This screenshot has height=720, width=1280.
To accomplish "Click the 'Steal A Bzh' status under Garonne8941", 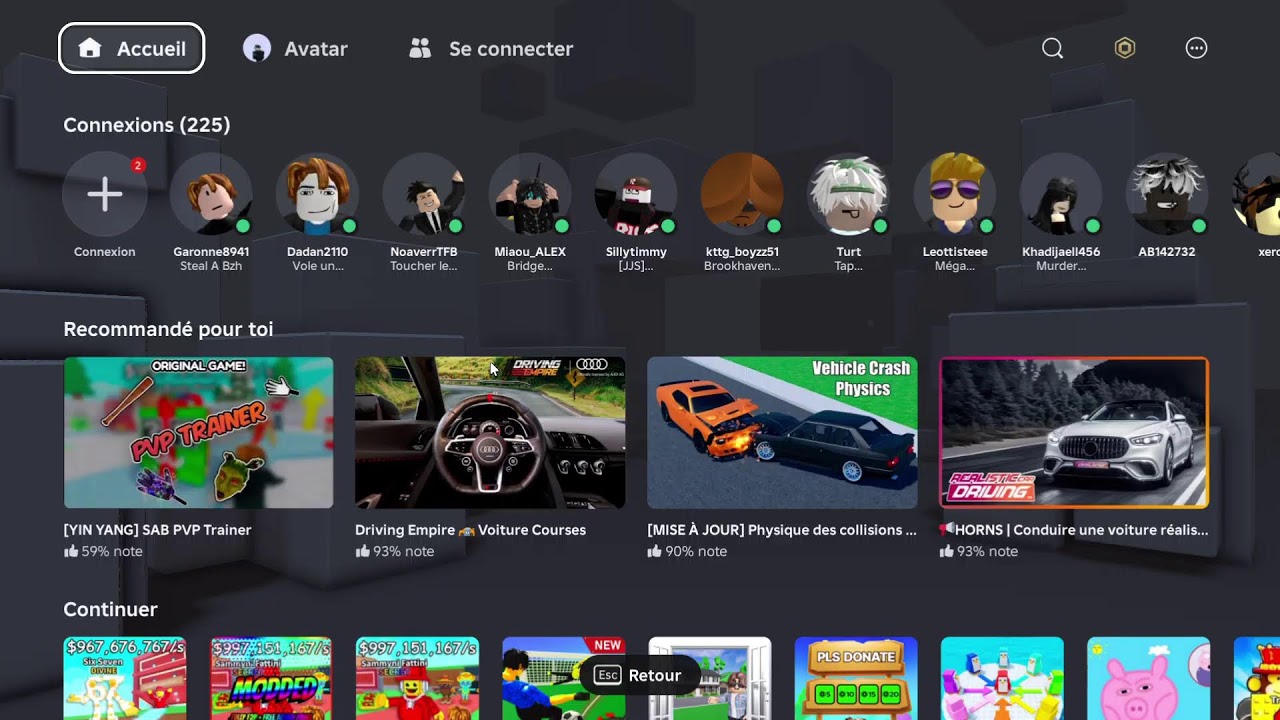I will (211, 266).
